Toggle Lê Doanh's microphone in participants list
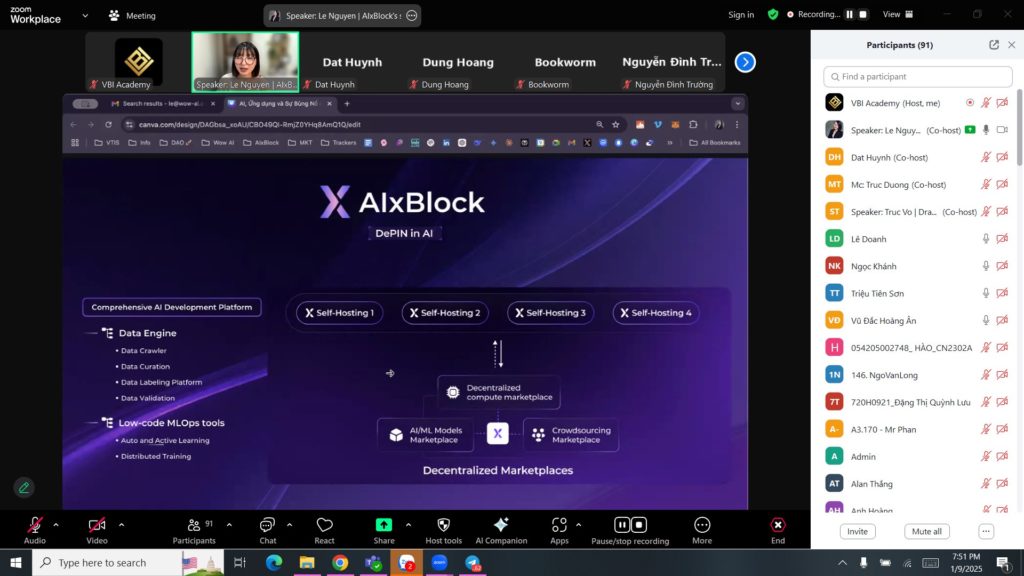This screenshot has height=576, width=1024. click(x=986, y=239)
